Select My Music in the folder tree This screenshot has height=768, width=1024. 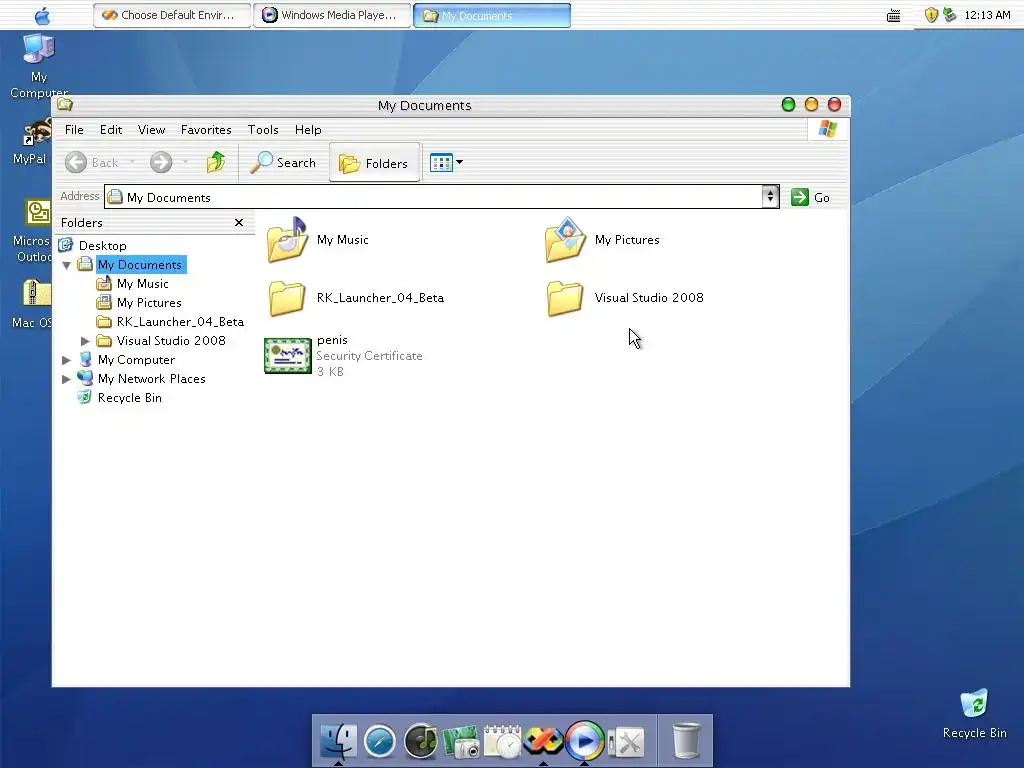point(142,283)
